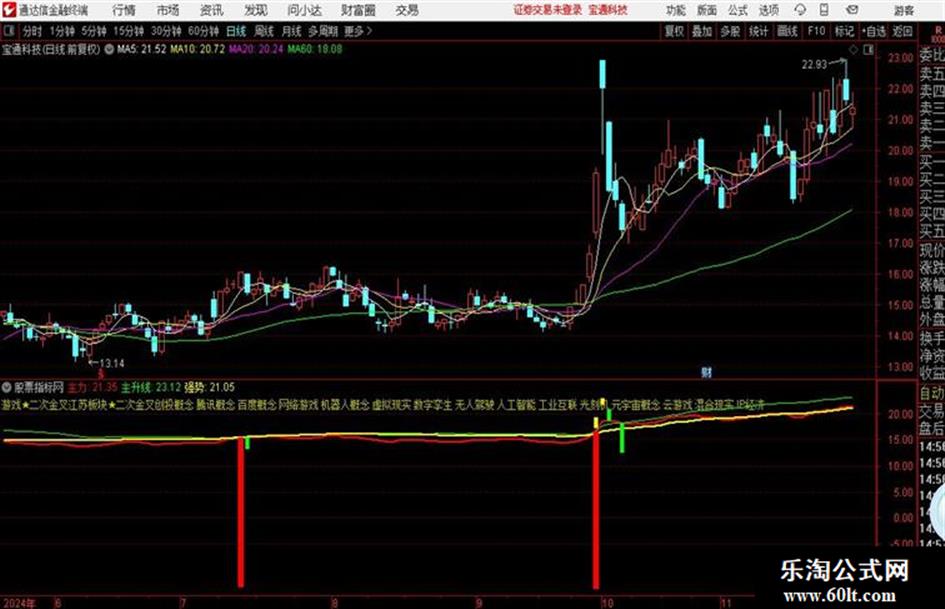This screenshot has width=945, height=609.
Task: Add stock via 自选 button
Action: point(873,31)
